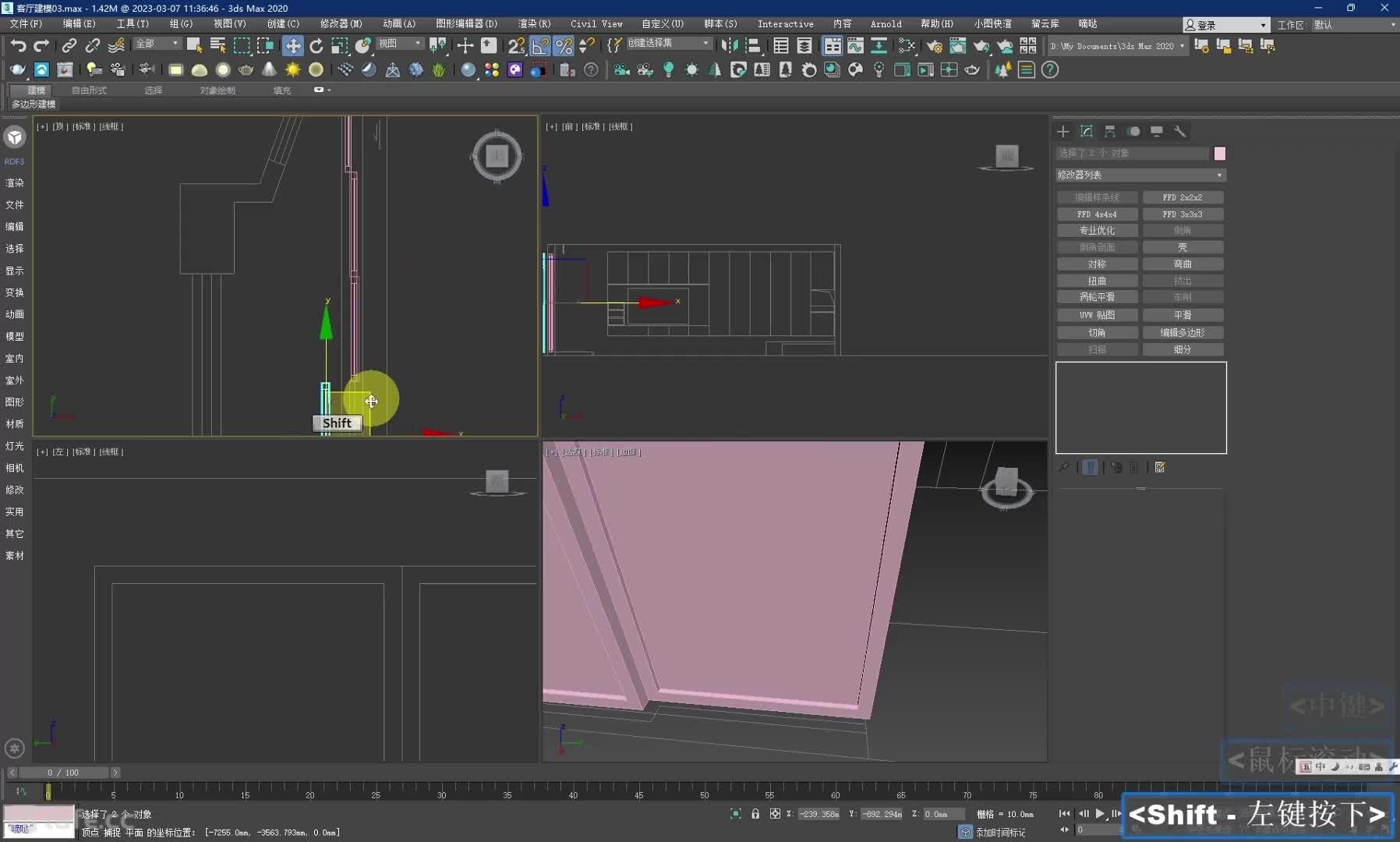1400x842 pixels.
Task: Toggle the Spinner Snap button
Action: point(586,46)
